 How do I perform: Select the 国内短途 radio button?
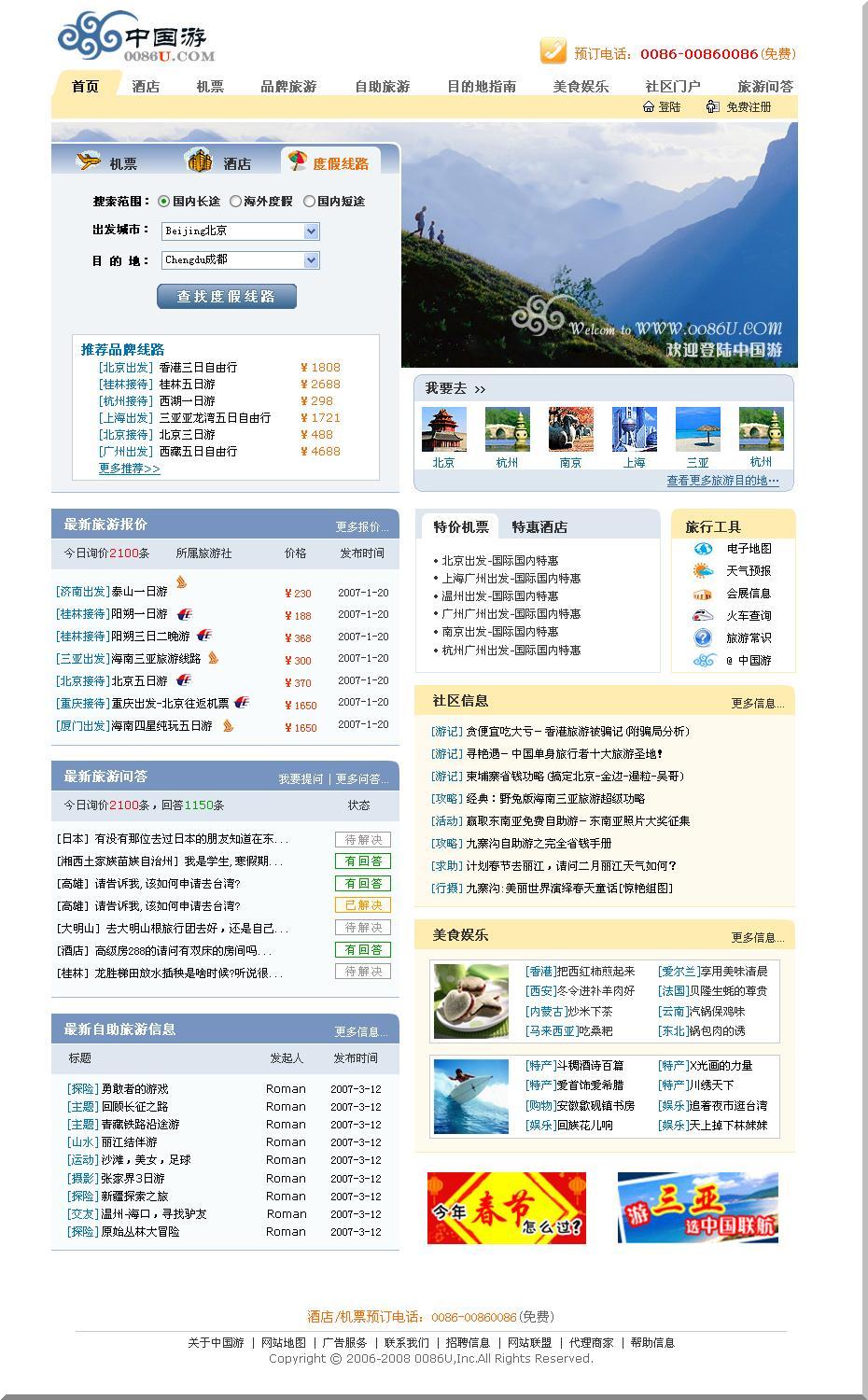click(309, 201)
